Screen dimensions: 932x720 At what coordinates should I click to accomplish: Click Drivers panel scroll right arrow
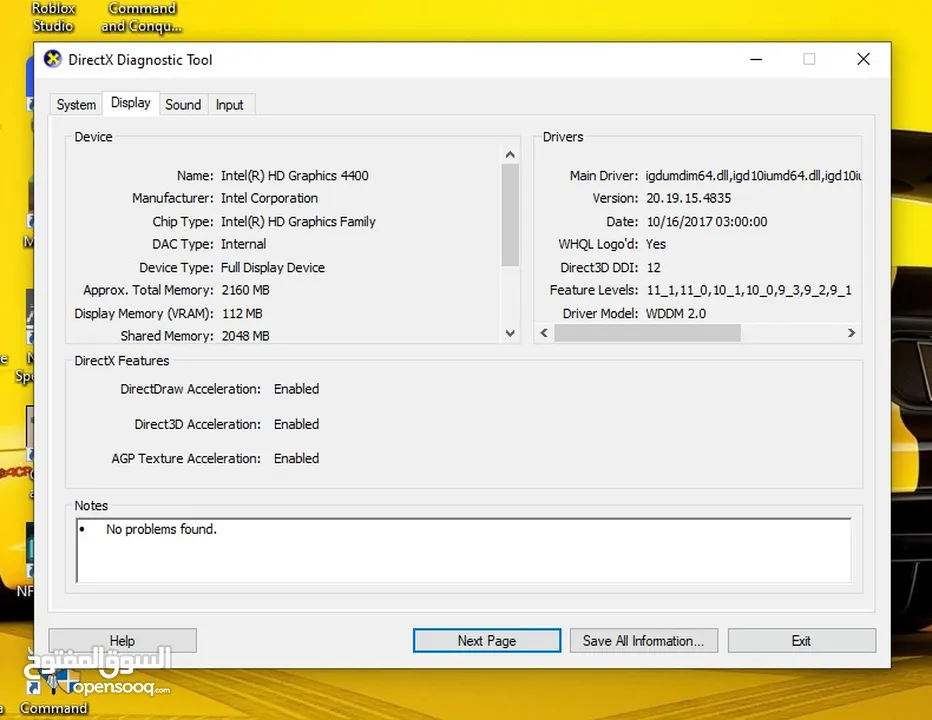pos(851,333)
